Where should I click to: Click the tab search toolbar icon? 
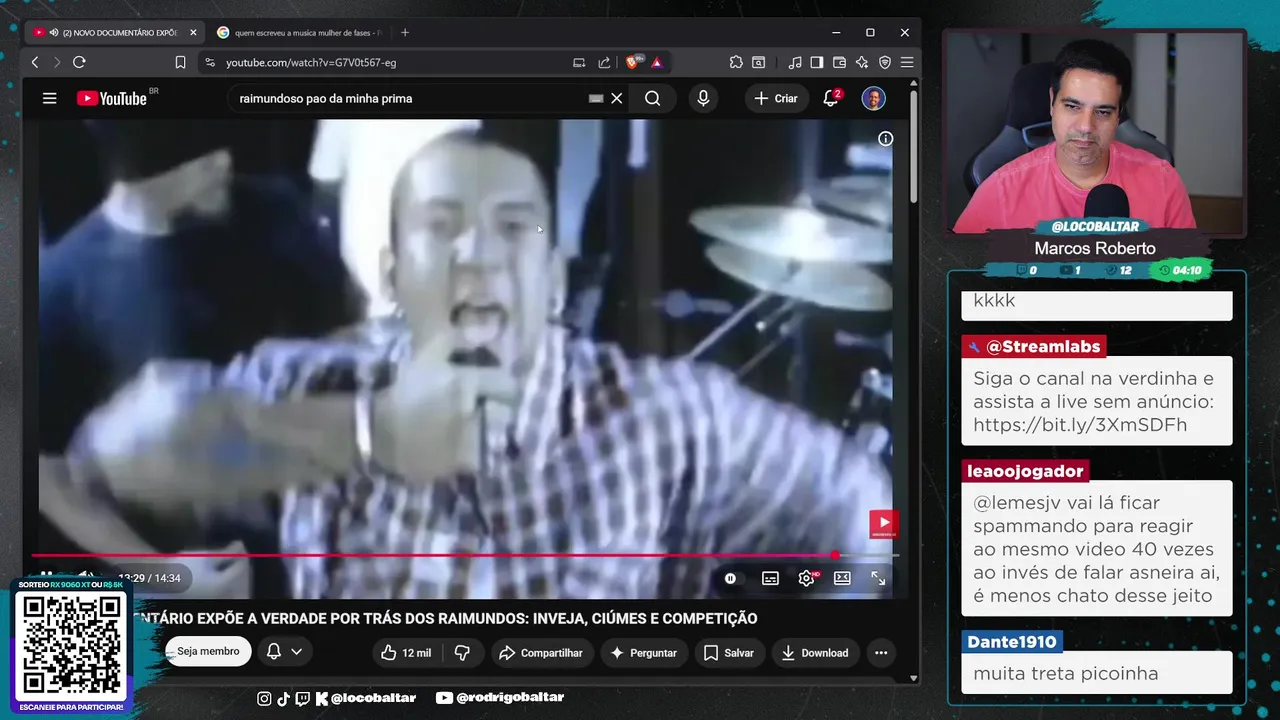(x=759, y=62)
